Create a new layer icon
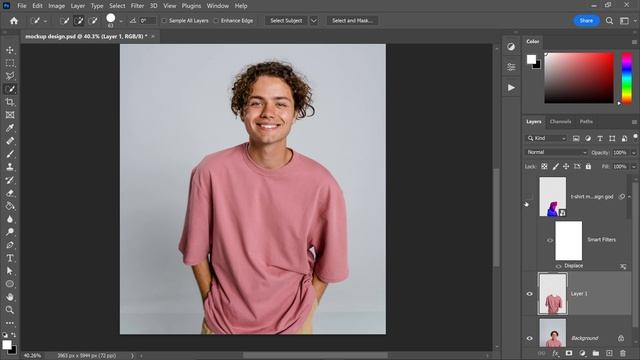Viewport: 640px width, 360px height. pos(609,353)
